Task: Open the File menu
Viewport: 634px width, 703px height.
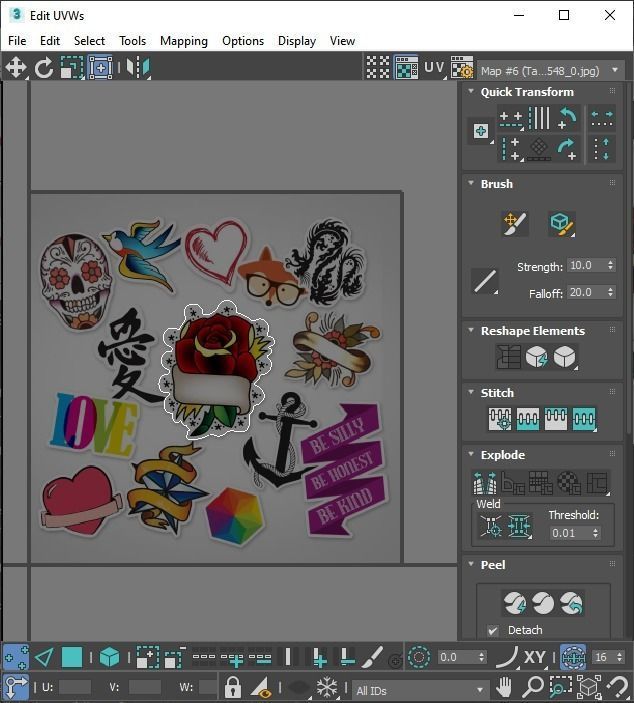Action: coord(17,41)
